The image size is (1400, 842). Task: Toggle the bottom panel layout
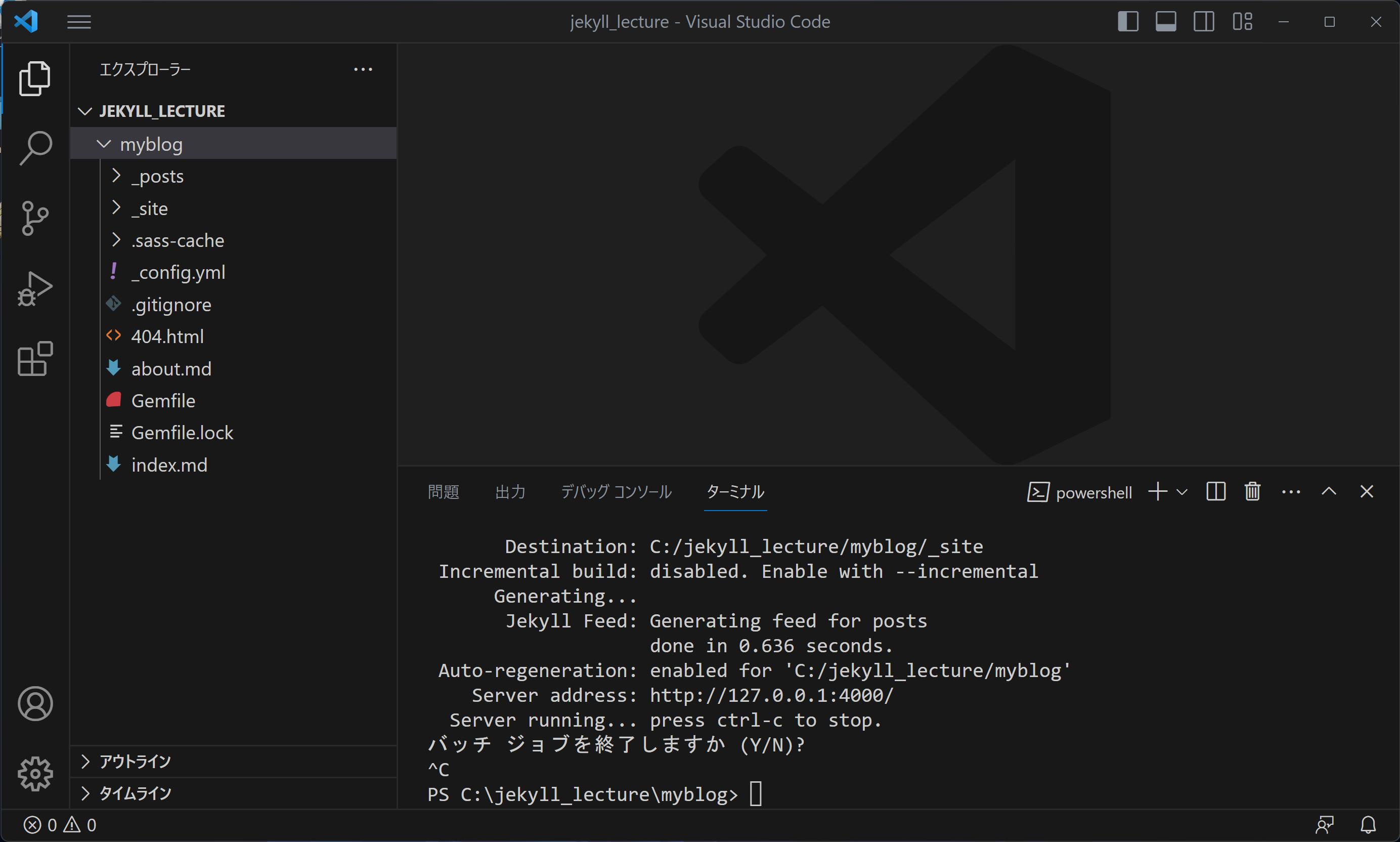coord(1166,22)
